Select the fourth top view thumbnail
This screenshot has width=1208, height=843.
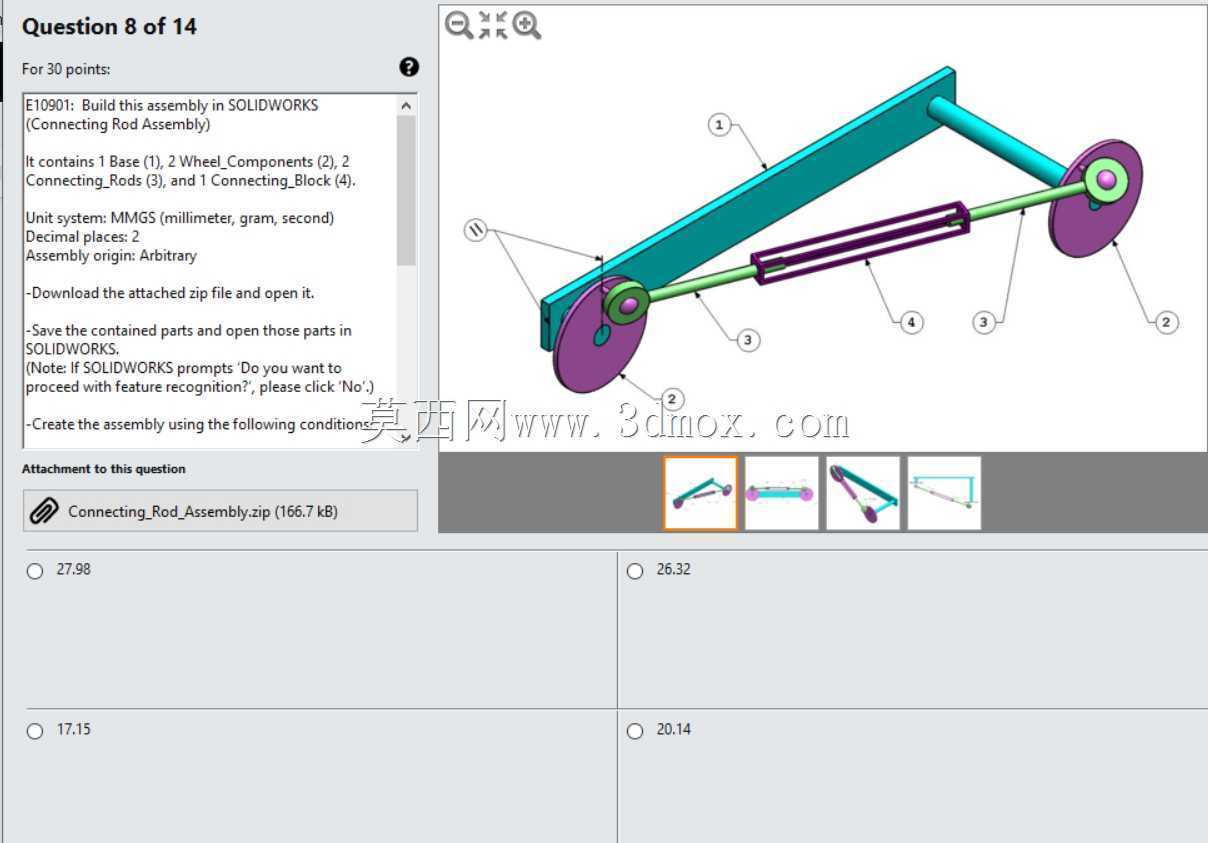pyautogui.click(x=944, y=493)
